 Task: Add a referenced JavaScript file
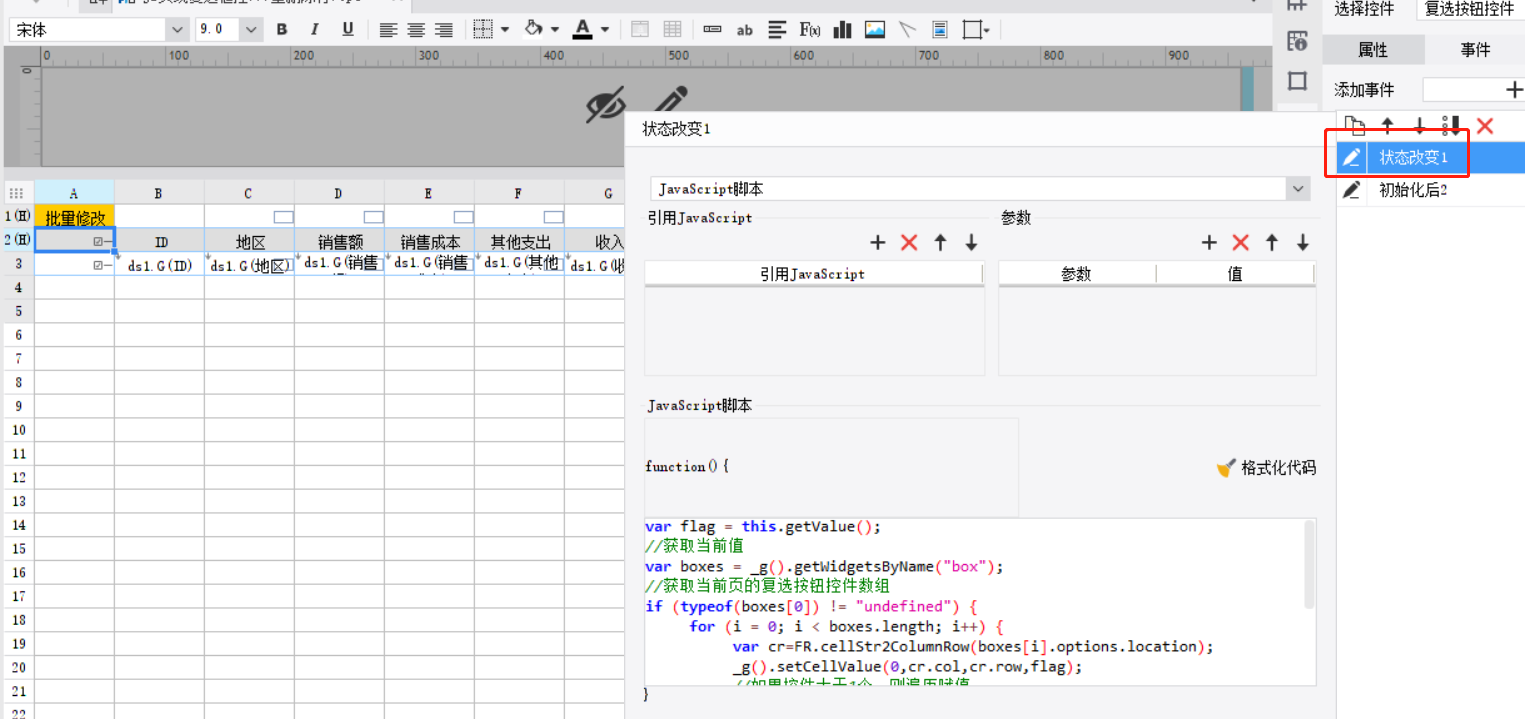pos(877,242)
